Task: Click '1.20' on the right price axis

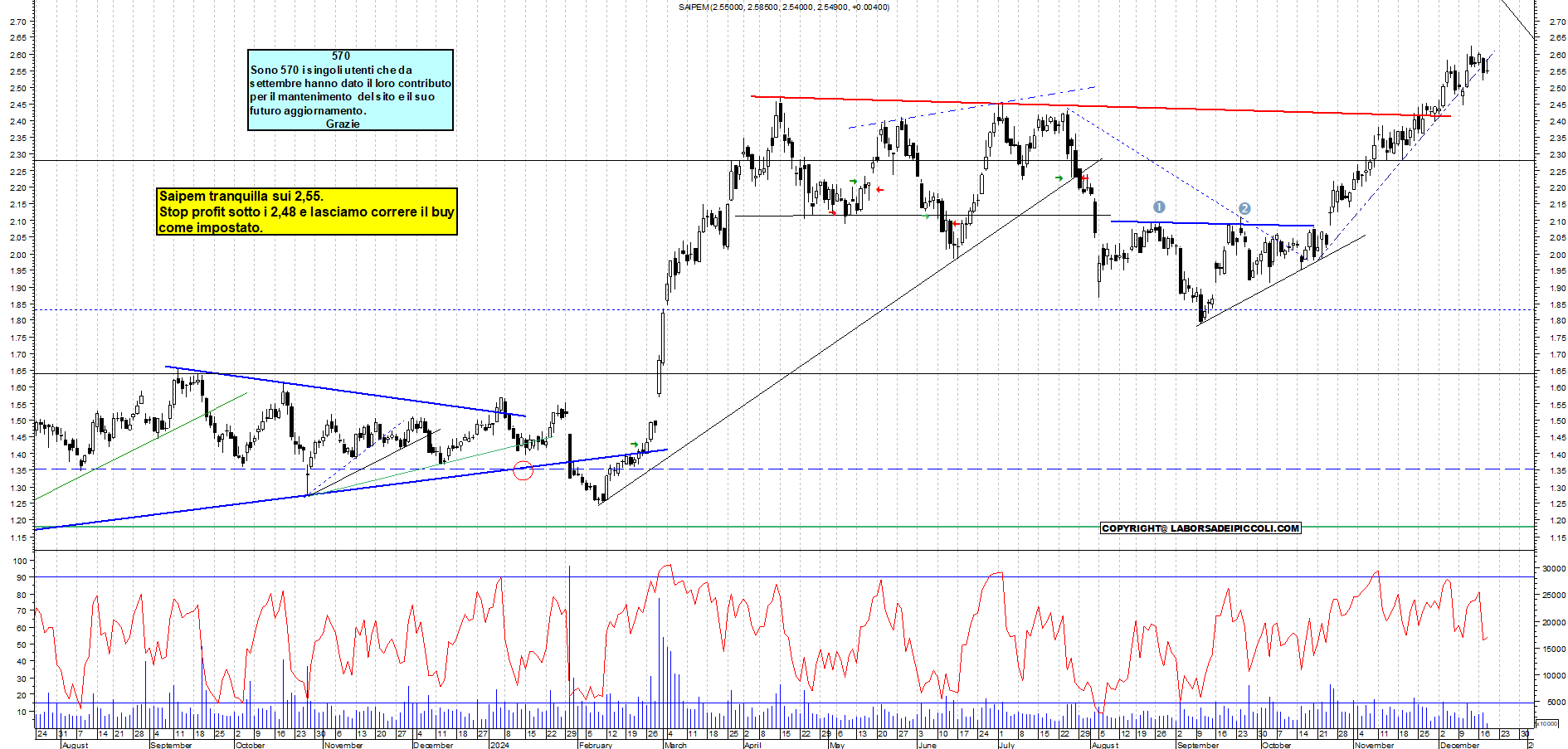Action: (1557, 521)
